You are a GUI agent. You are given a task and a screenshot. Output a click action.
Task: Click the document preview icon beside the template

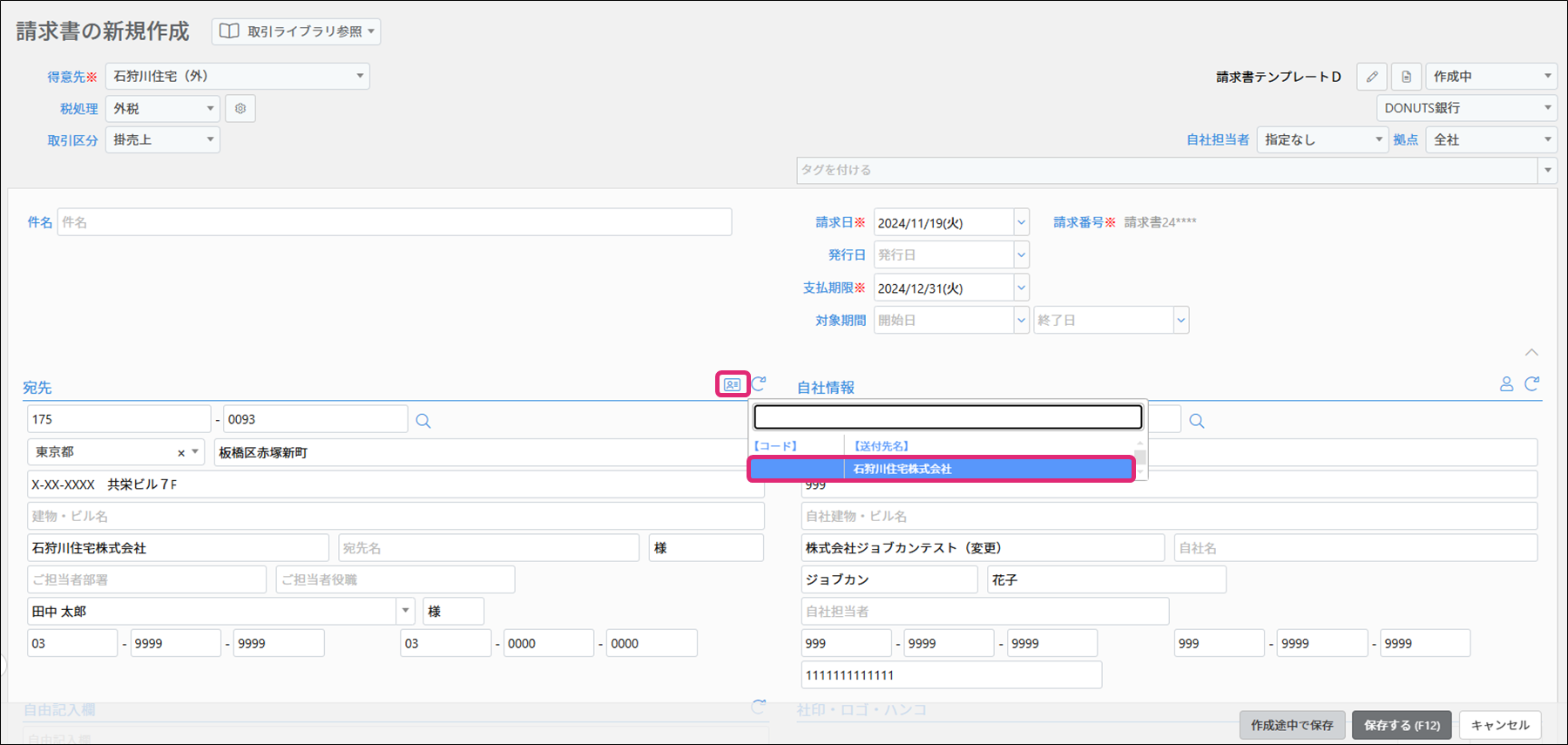point(1406,77)
